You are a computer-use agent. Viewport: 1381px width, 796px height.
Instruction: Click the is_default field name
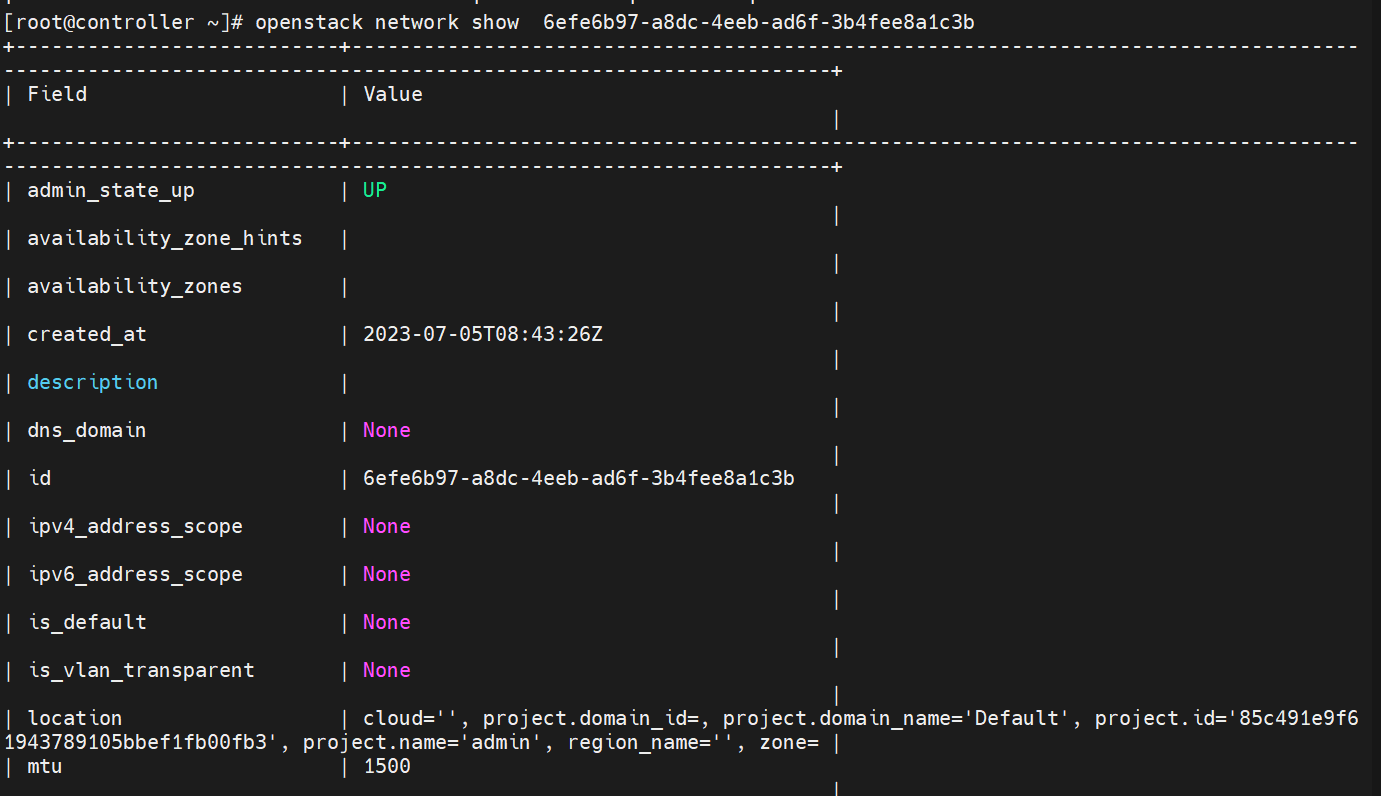pyautogui.click(x=87, y=622)
